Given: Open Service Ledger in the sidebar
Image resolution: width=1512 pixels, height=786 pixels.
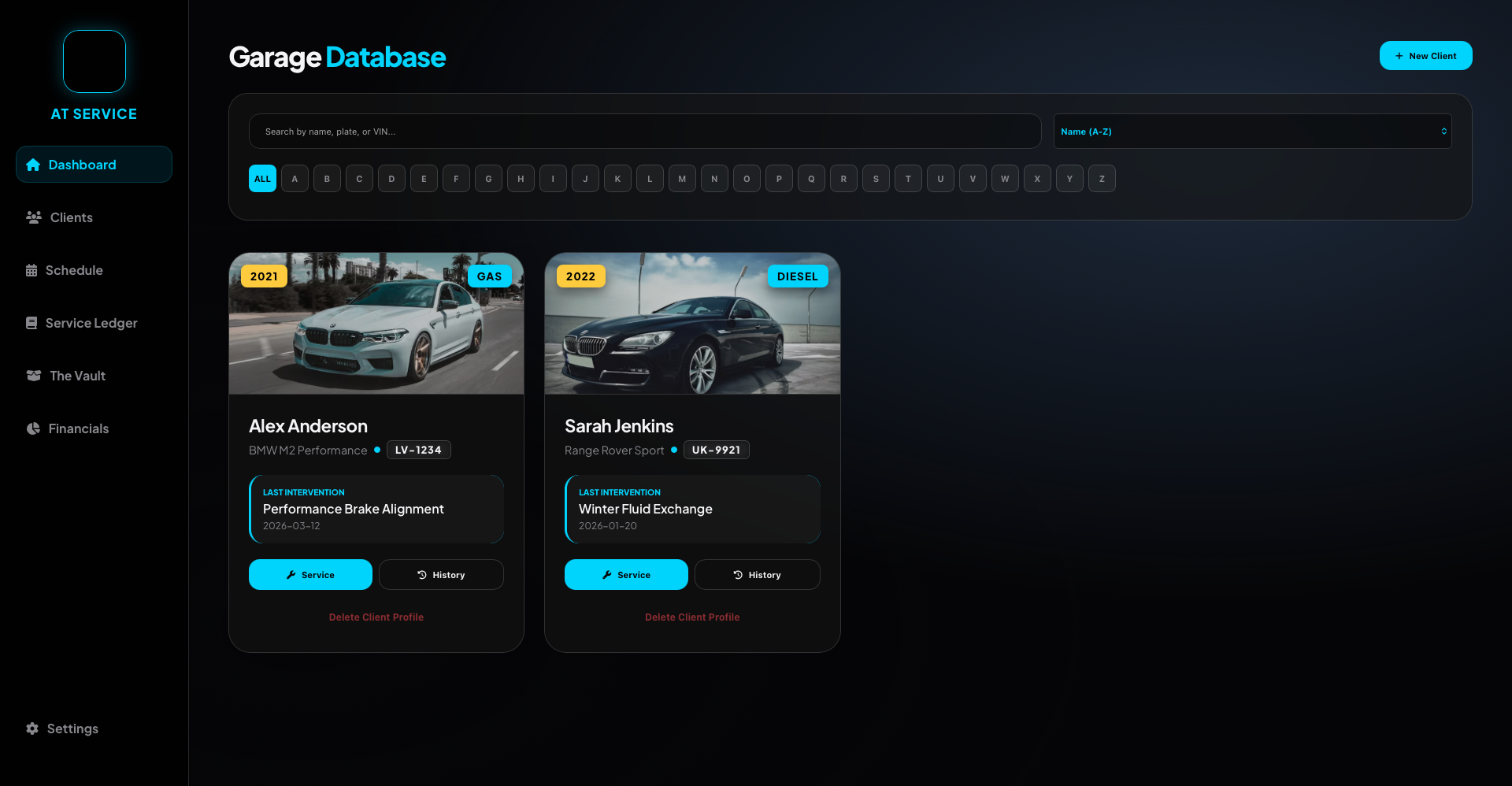Looking at the screenshot, I should pos(94,323).
